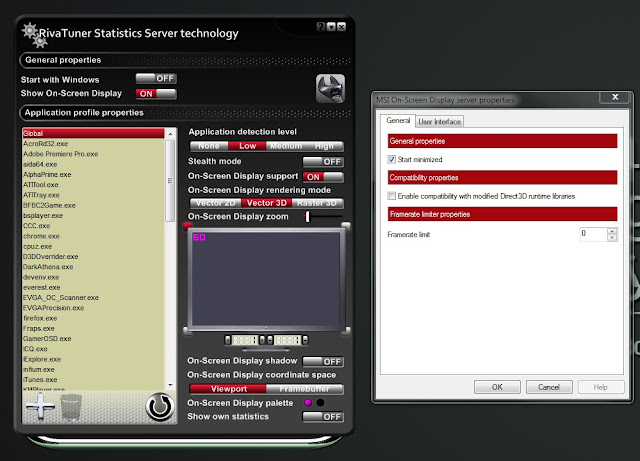Select the Global profile
The height and width of the screenshot is (461, 640).
93,134
